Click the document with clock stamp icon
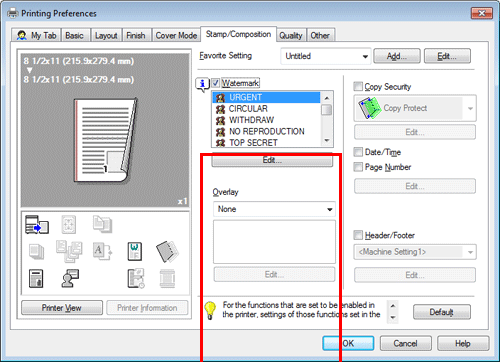 (136, 278)
